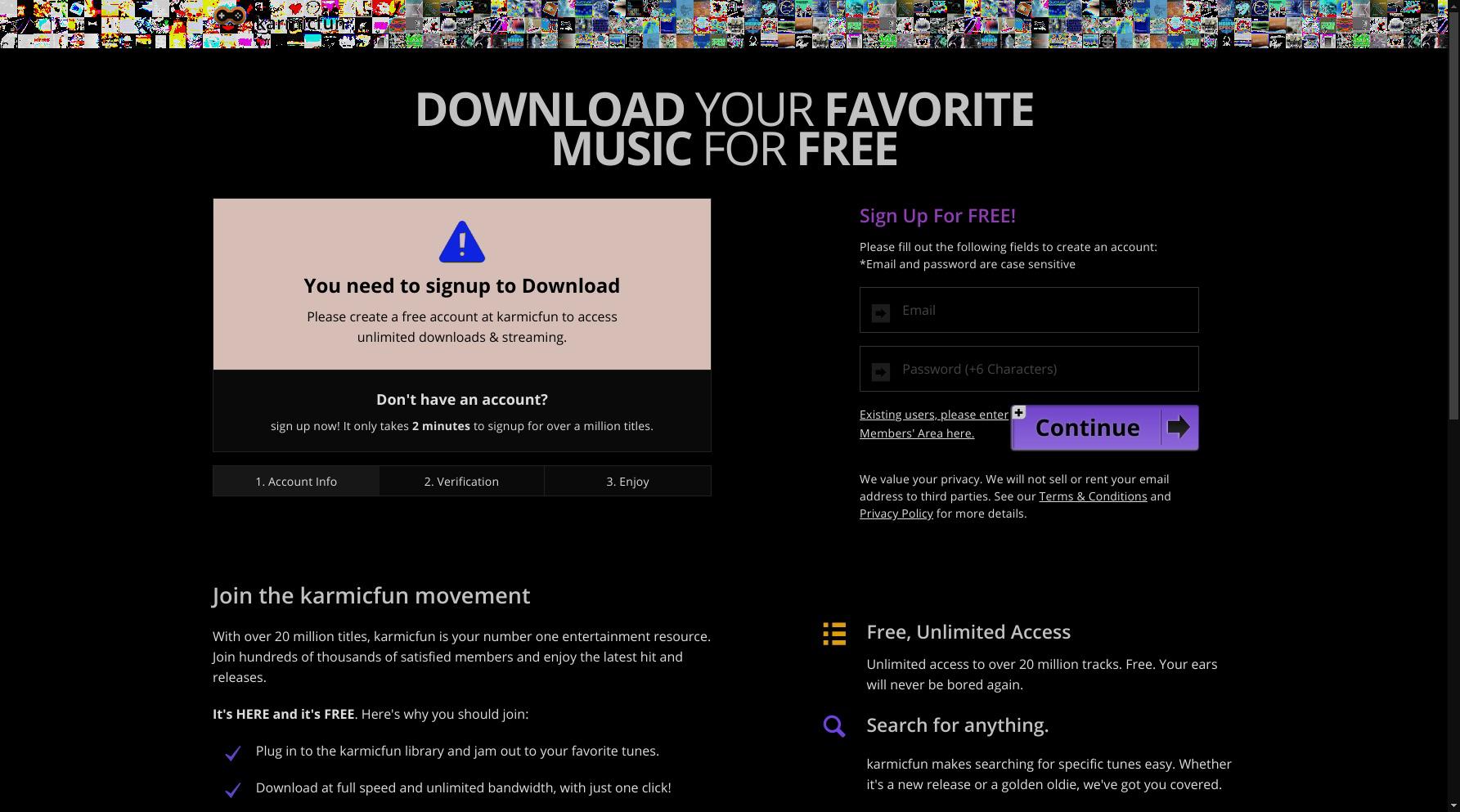Click the arrow icon in Email field
This screenshot has width=1460, height=812.
(881, 312)
